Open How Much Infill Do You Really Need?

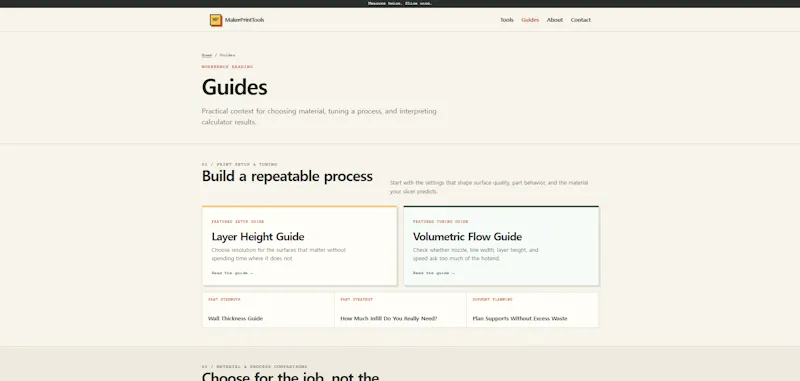(400, 310)
